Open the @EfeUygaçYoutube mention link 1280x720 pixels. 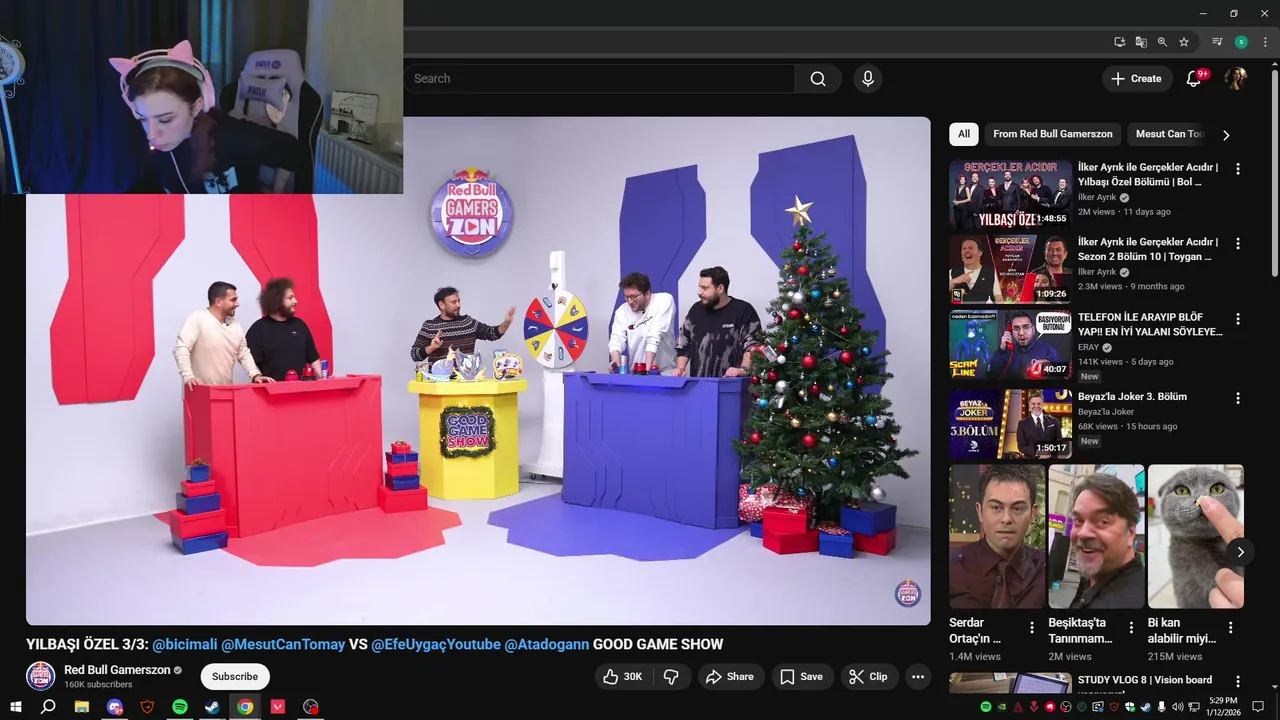coord(436,645)
